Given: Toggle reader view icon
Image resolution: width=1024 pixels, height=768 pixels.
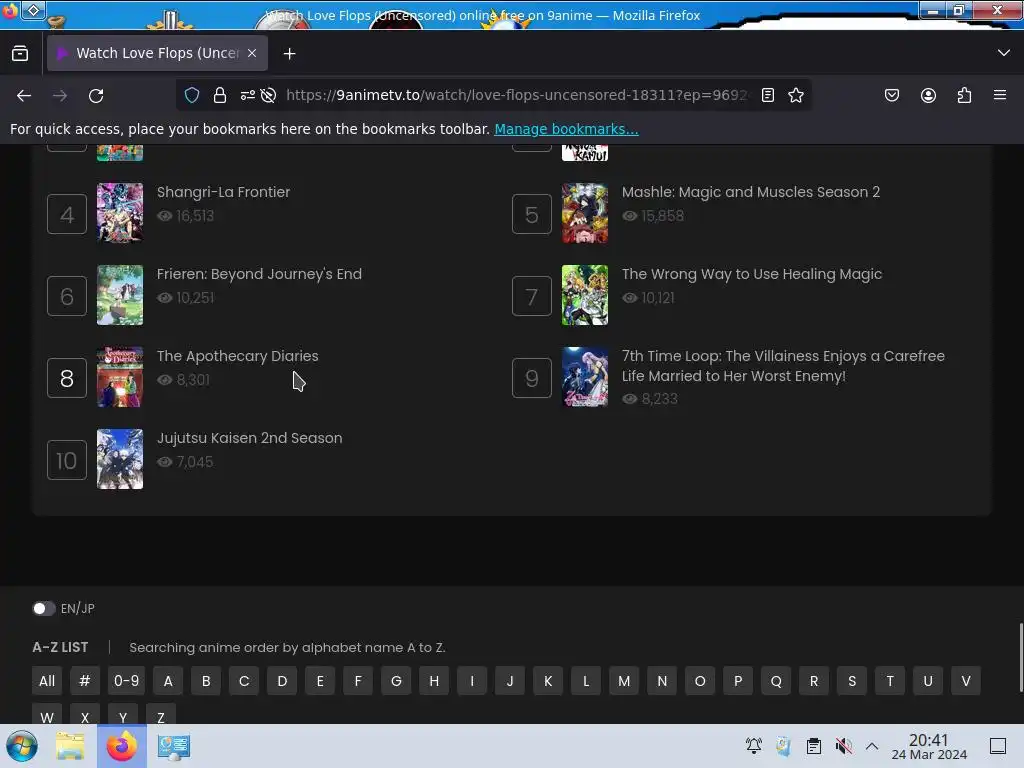Looking at the screenshot, I should coord(768,95).
